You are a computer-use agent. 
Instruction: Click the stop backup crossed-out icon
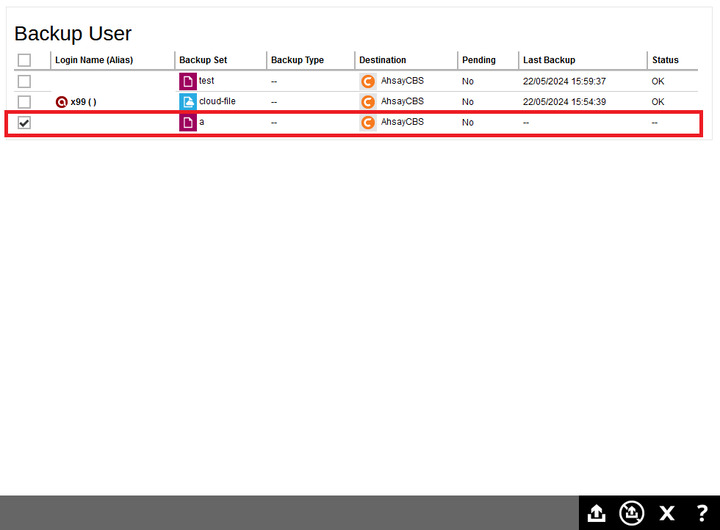click(x=631, y=513)
